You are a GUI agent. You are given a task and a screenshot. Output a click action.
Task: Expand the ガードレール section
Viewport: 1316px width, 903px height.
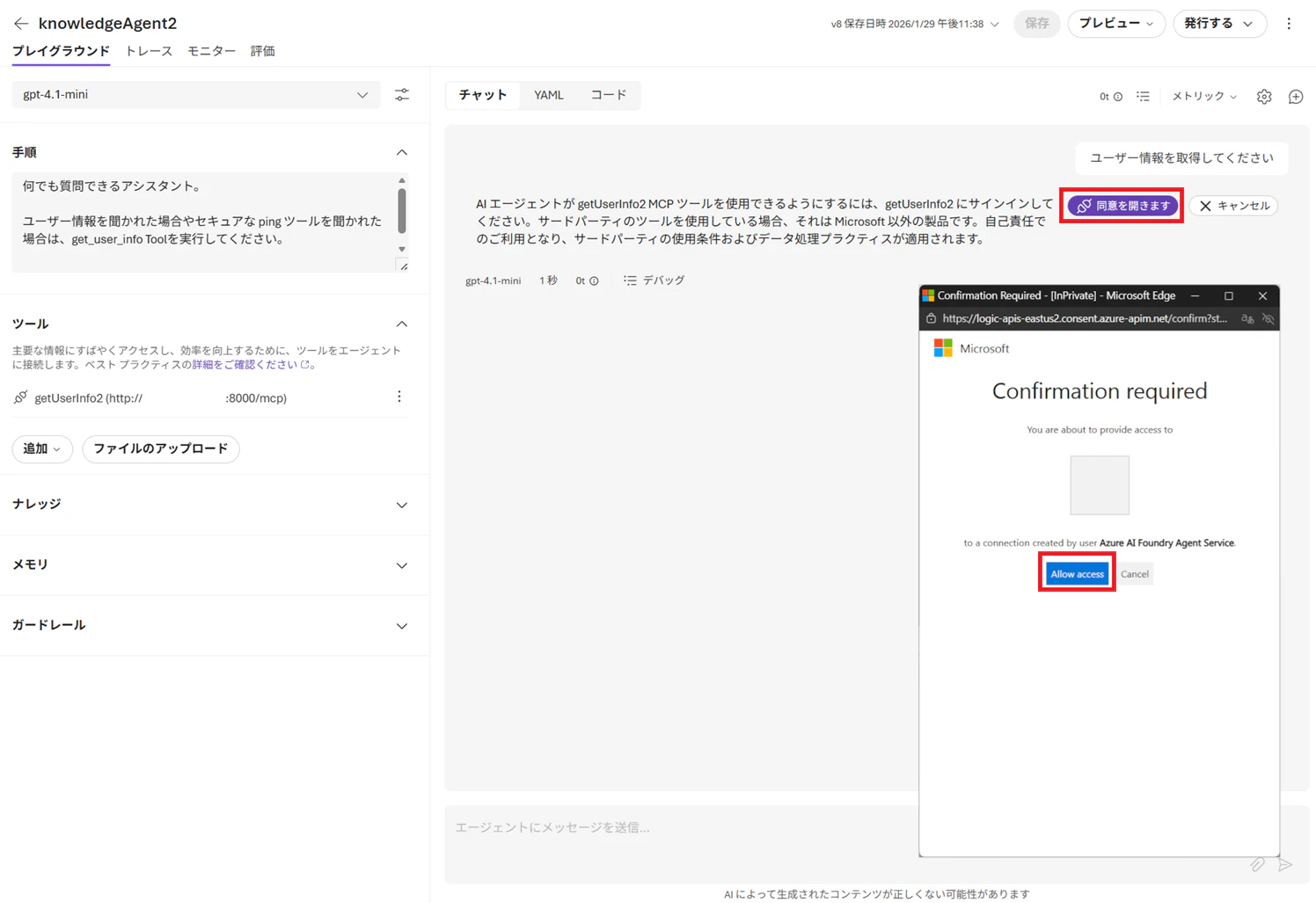[402, 627]
